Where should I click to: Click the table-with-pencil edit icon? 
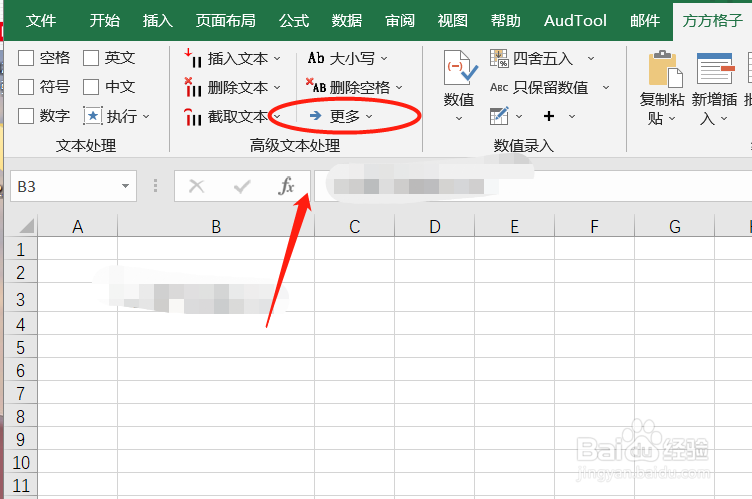pos(499,116)
